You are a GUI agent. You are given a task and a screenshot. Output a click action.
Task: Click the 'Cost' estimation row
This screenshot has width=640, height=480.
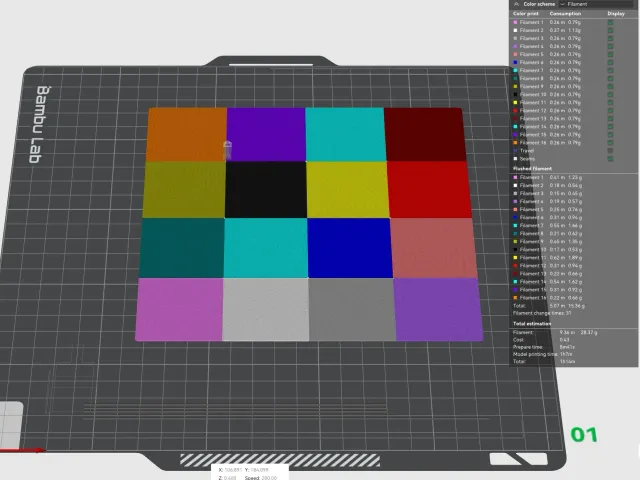pyautogui.click(x=541, y=340)
